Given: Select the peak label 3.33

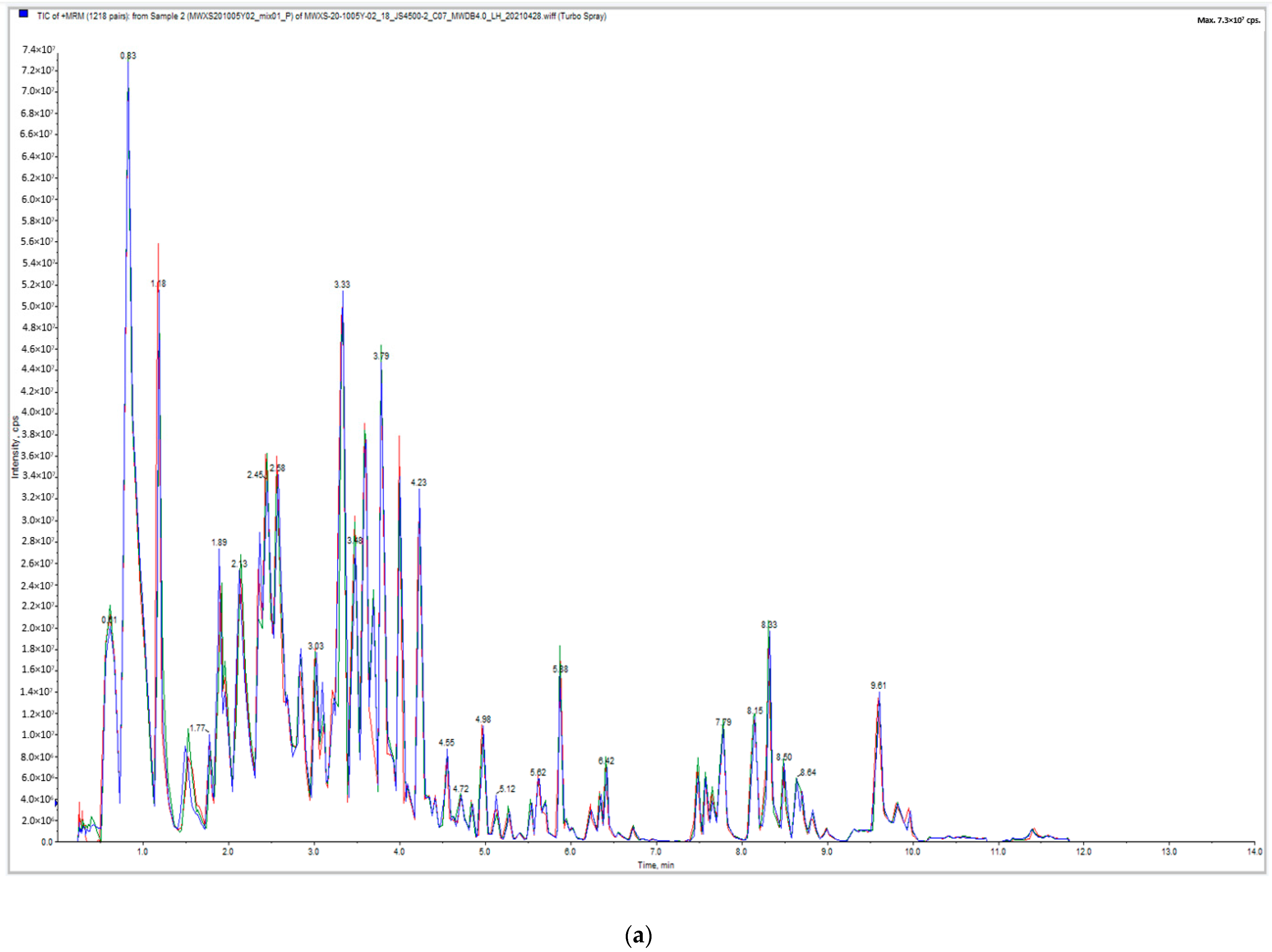Looking at the screenshot, I should pyautogui.click(x=342, y=284).
